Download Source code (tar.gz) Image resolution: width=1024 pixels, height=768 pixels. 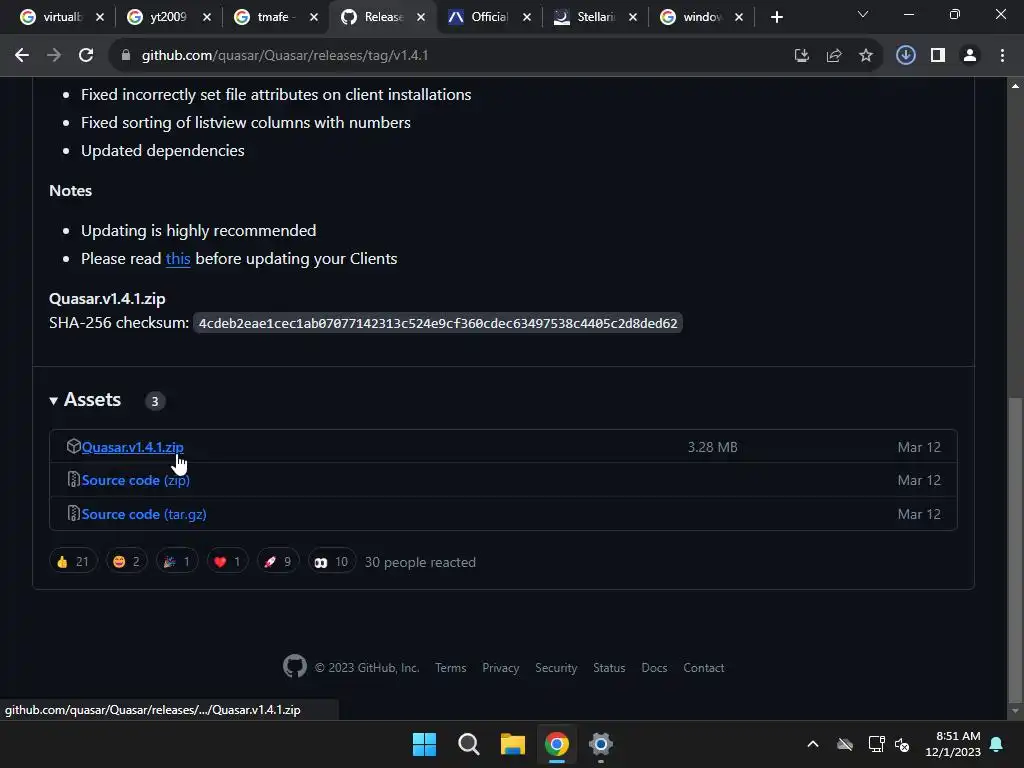pos(144,514)
